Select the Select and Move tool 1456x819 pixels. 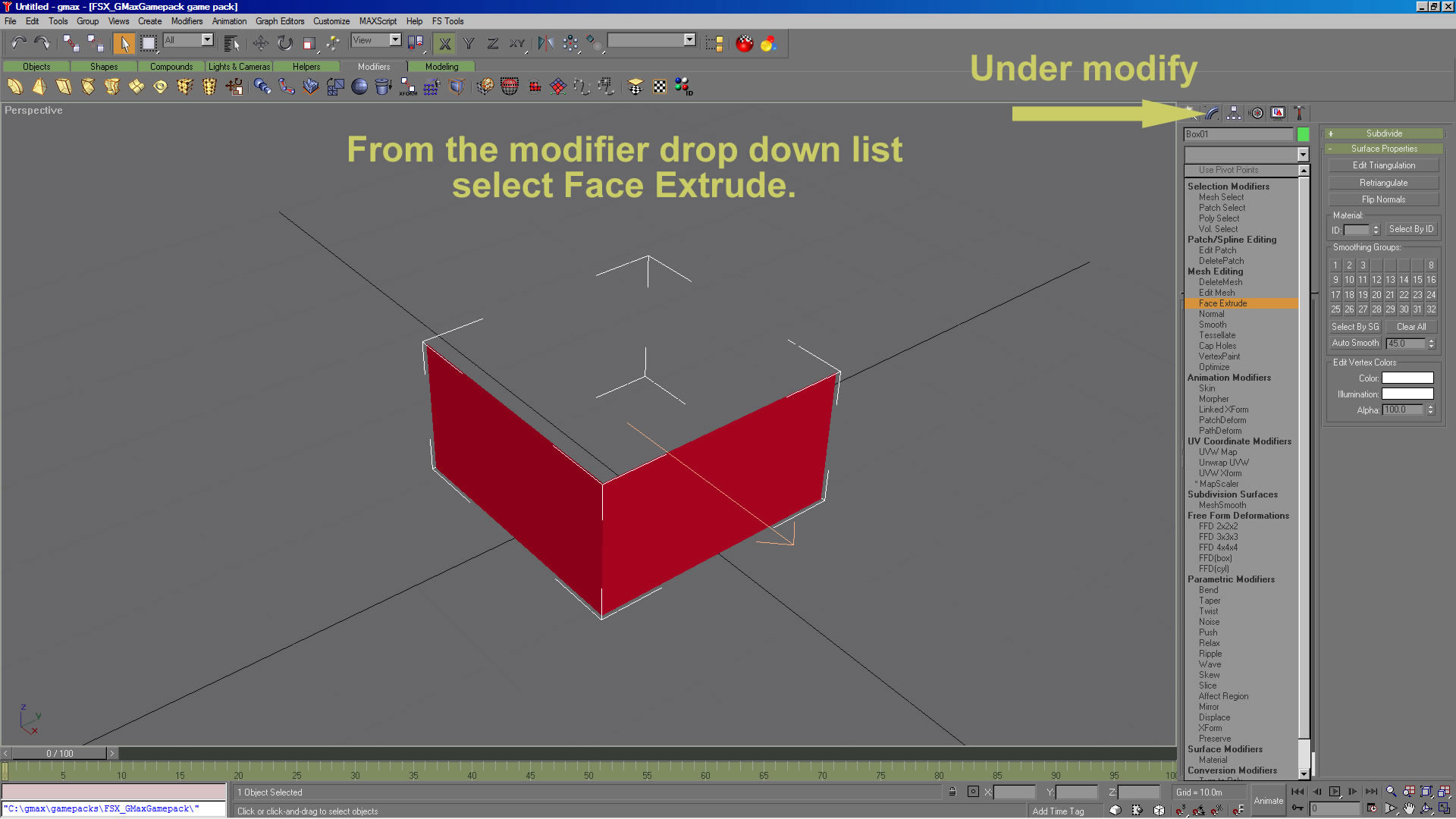(x=260, y=43)
